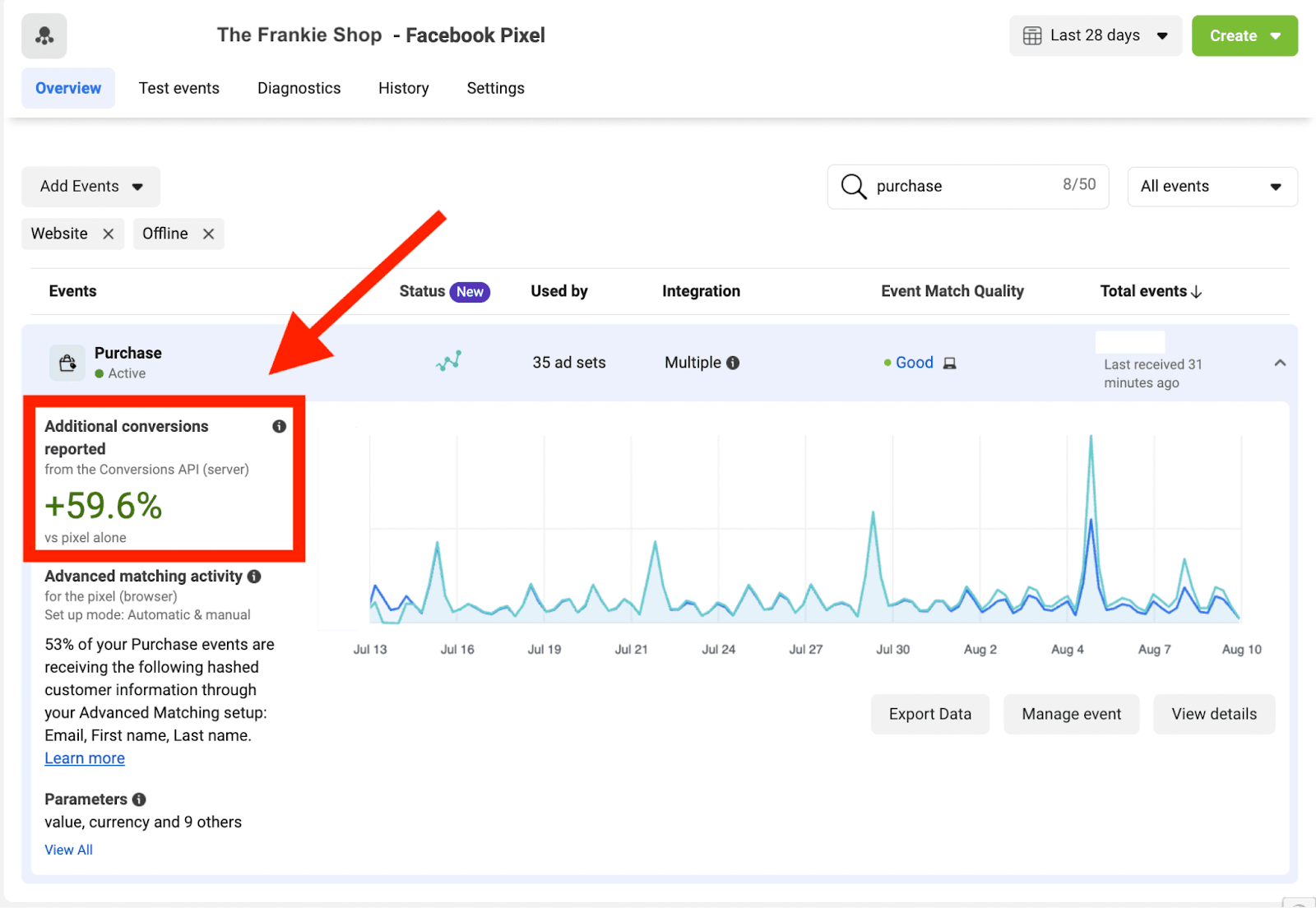Click the Purchase event bag icon
Viewport: 1316px width, 908px height.
click(67, 363)
